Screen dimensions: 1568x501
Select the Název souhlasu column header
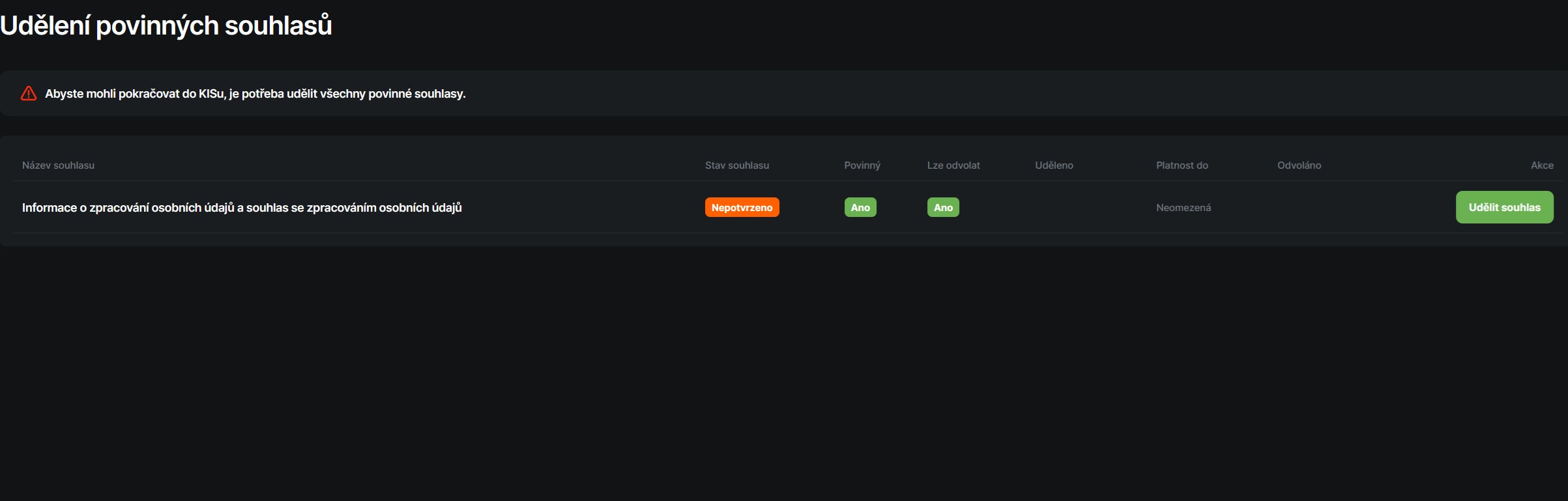(58, 165)
